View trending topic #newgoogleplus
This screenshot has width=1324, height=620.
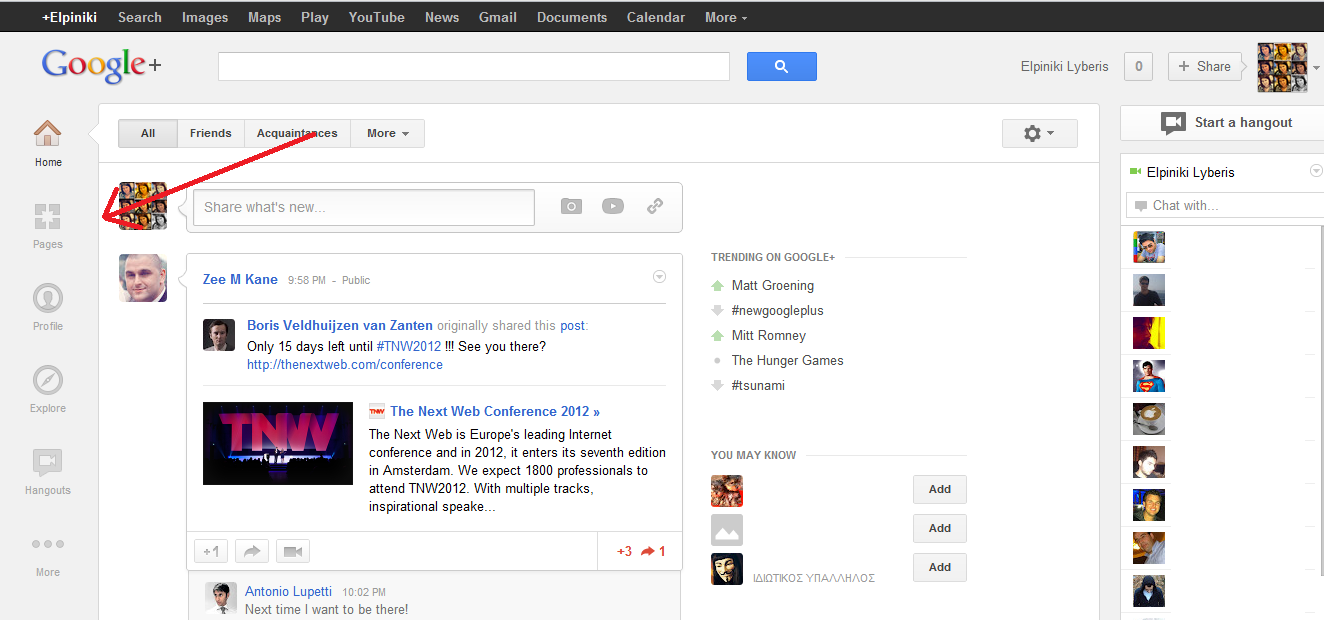point(778,310)
